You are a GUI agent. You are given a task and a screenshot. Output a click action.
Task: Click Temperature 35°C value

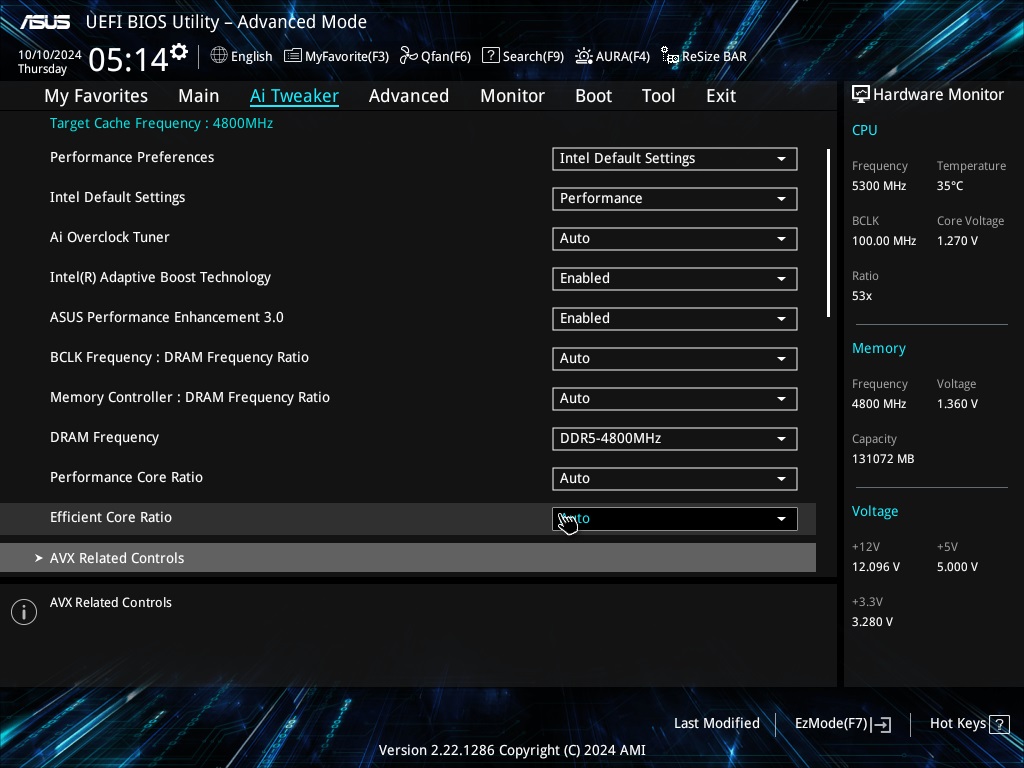point(950,185)
